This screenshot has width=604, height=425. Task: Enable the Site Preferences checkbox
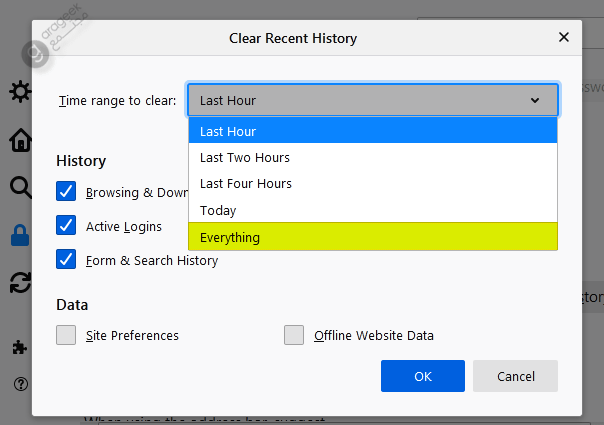point(66,335)
